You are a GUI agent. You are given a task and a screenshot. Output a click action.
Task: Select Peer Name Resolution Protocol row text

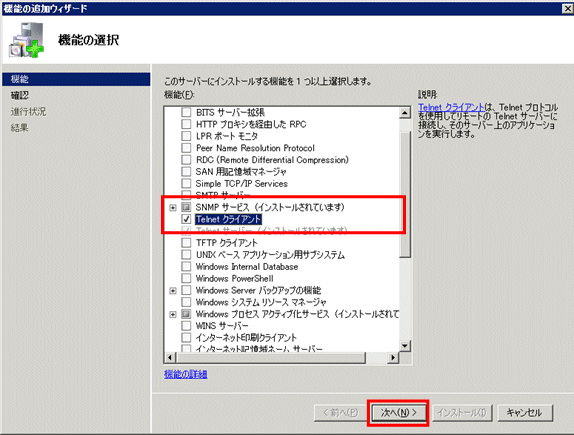click(x=255, y=148)
